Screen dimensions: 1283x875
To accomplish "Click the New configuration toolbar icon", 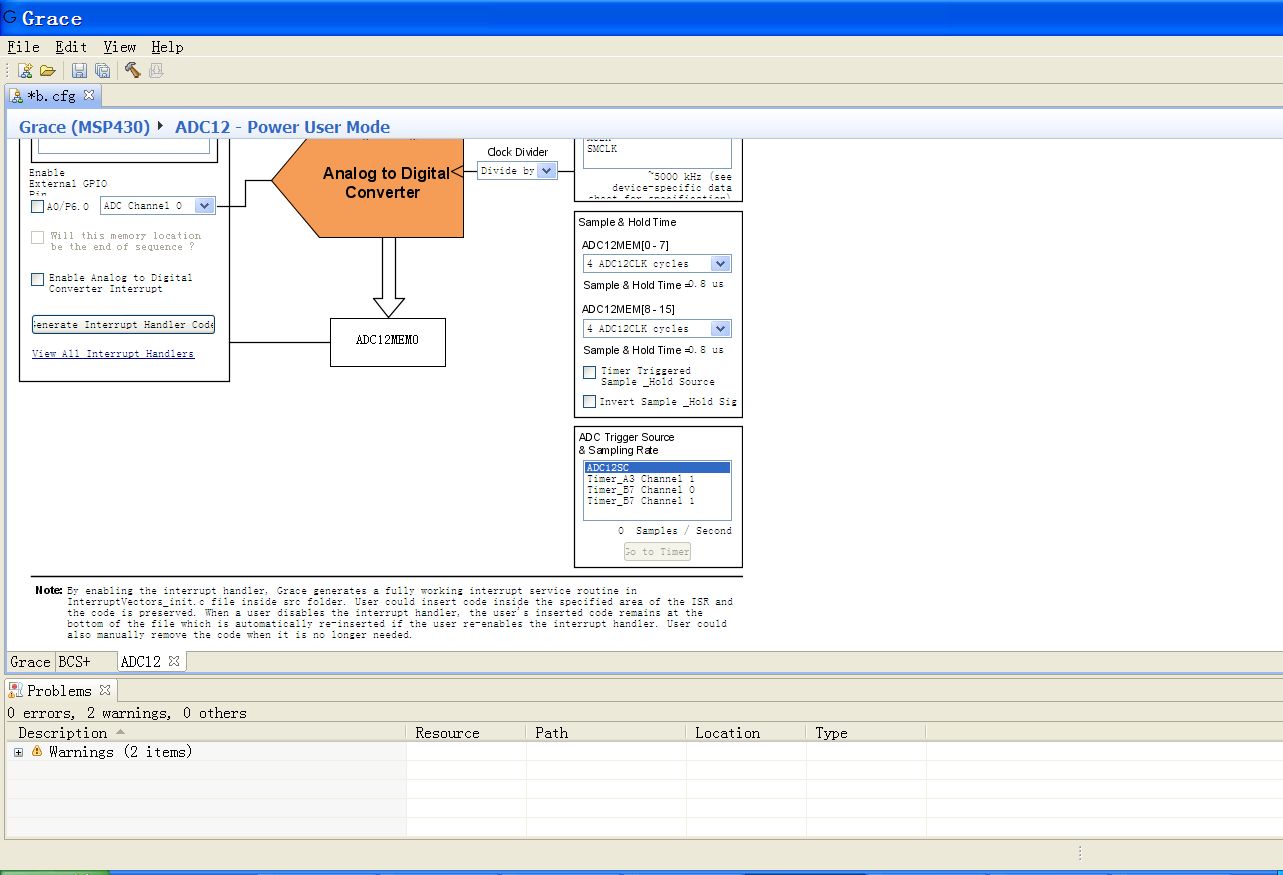I will (x=26, y=70).
